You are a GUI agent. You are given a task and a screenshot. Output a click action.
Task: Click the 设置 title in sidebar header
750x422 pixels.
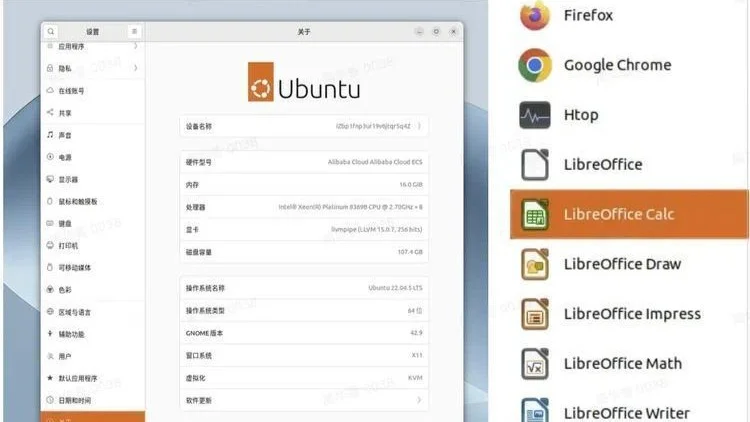coord(92,32)
